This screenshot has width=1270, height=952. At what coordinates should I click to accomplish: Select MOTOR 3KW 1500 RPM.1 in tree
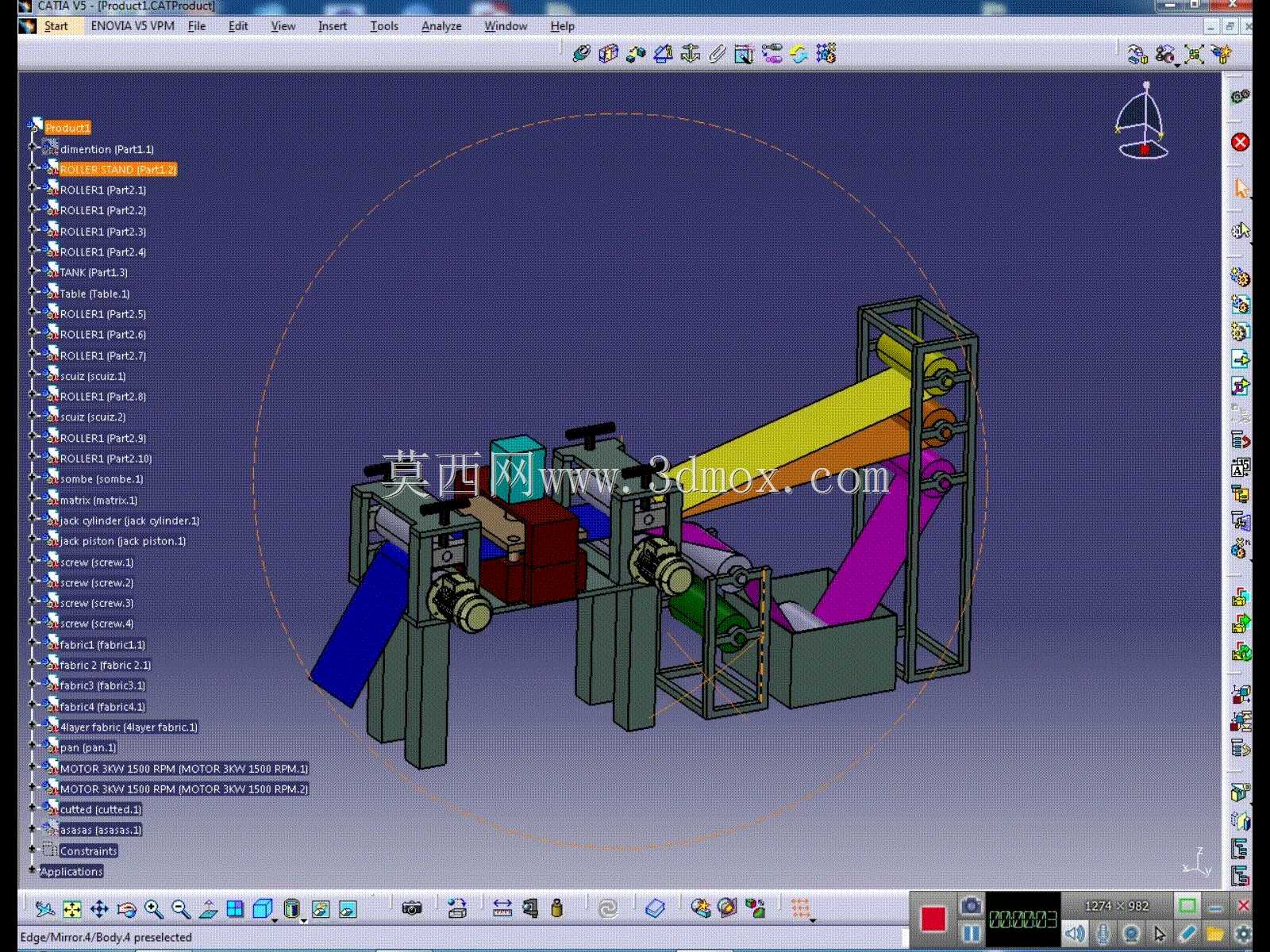click(x=184, y=769)
